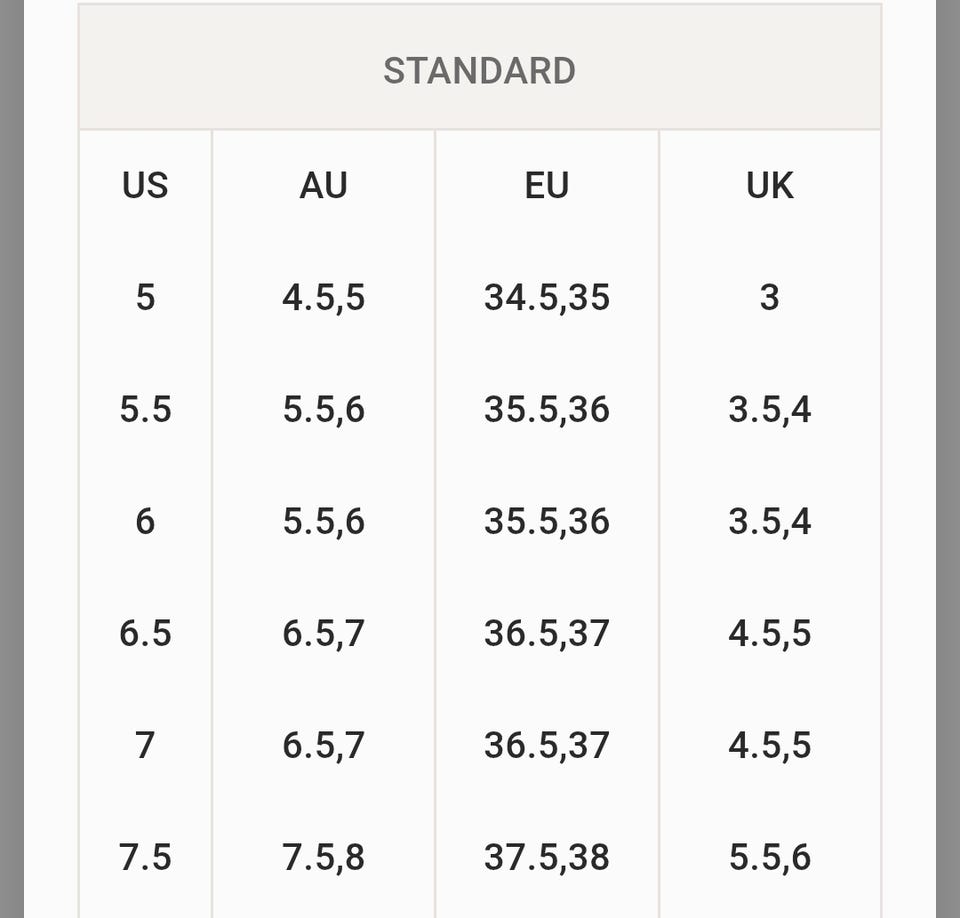Select US size 5 cell
The height and width of the screenshot is (918, 960).
click(x=145, y=297)
